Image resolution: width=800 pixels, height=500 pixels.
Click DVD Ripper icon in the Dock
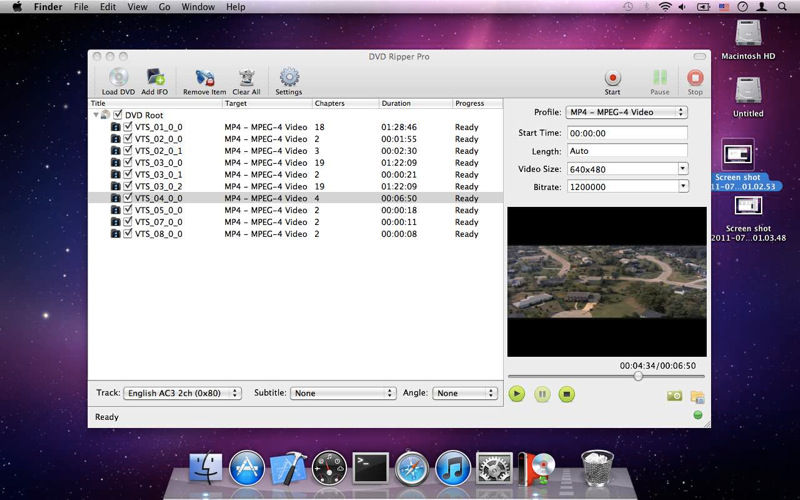(x=536, y=467)
